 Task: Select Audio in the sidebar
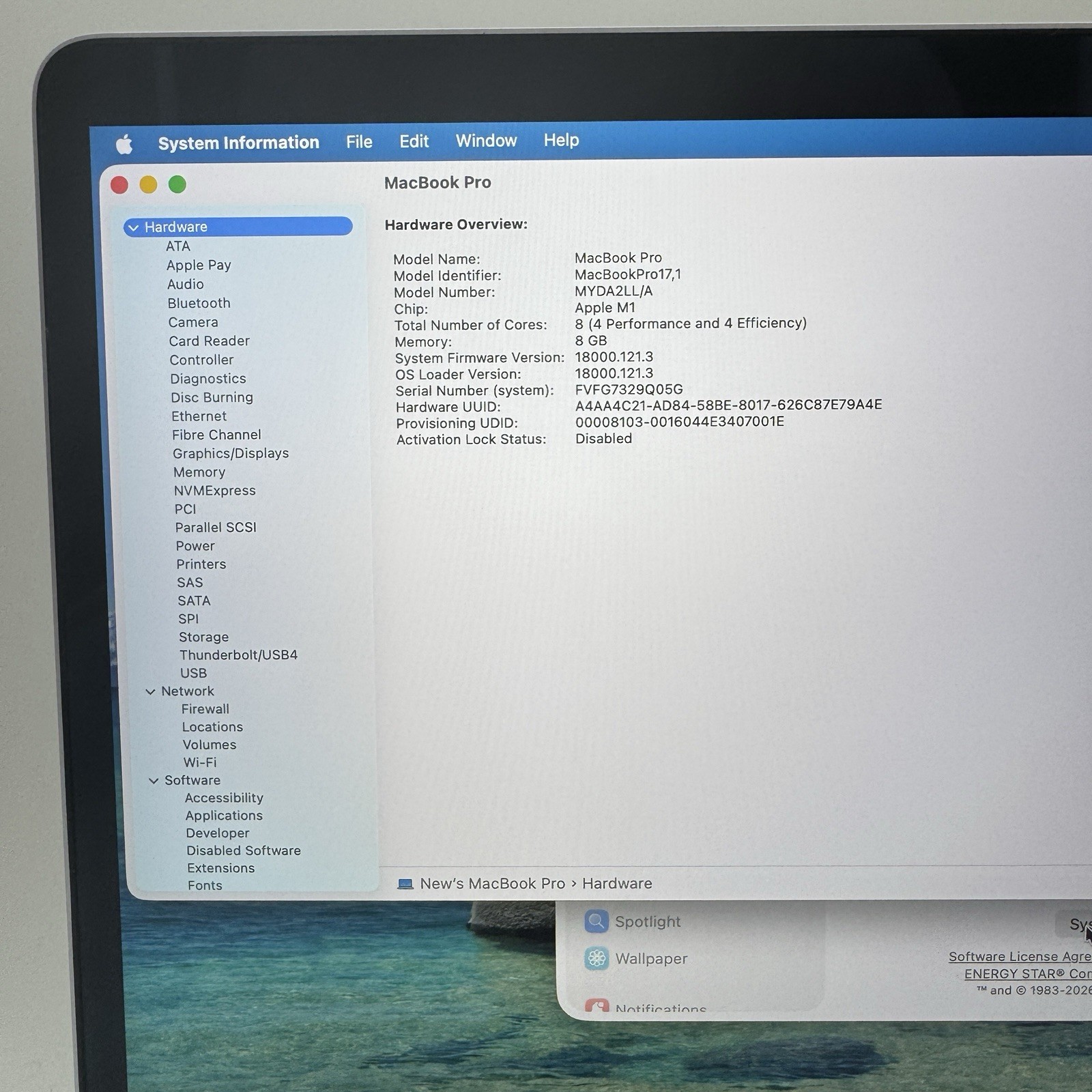coord(186,285)
